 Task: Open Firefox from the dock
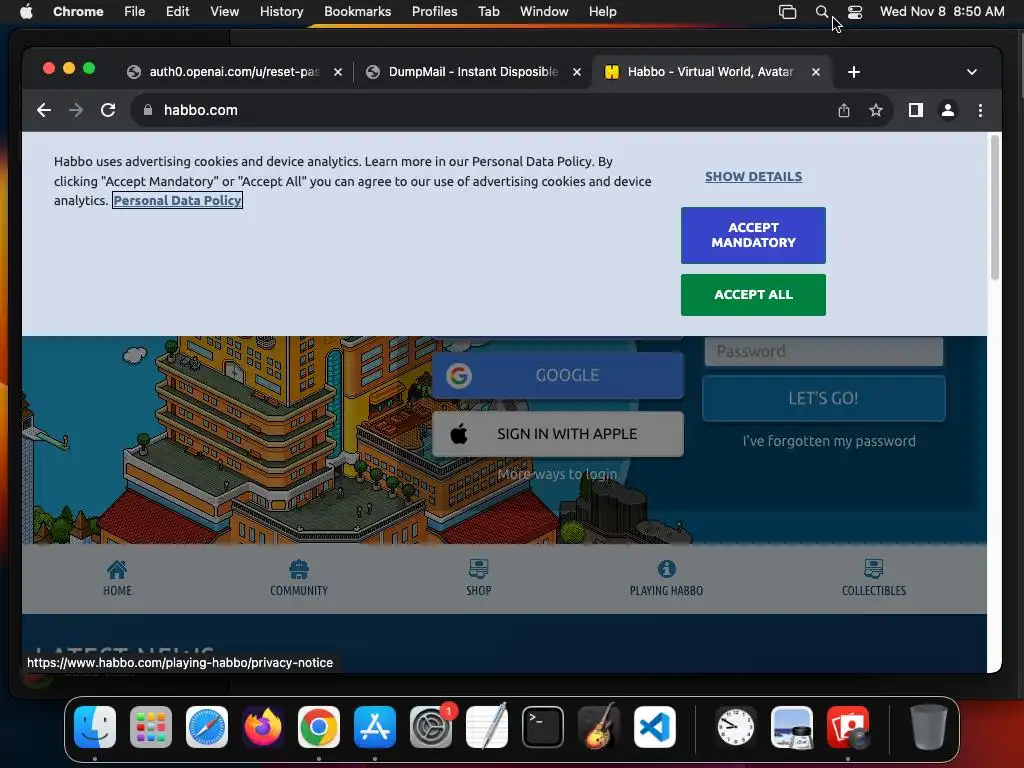coord(263,727)
